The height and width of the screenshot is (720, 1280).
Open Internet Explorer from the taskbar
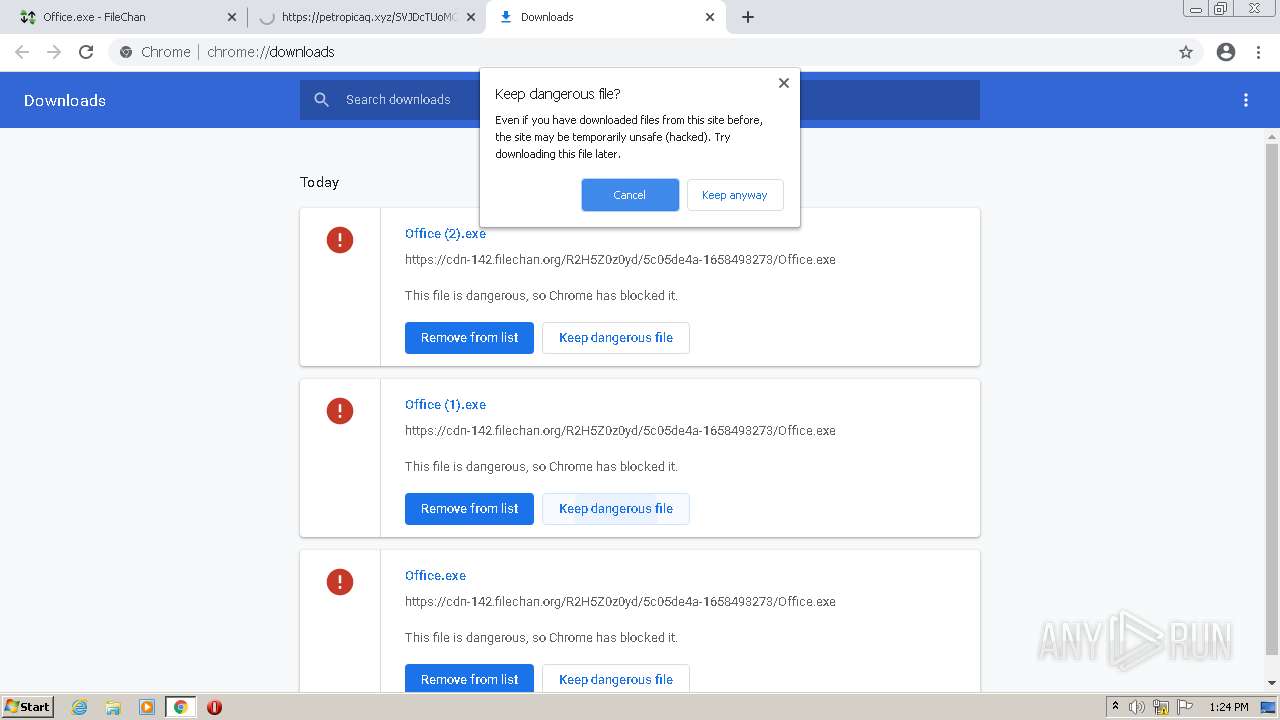point(80,707)
